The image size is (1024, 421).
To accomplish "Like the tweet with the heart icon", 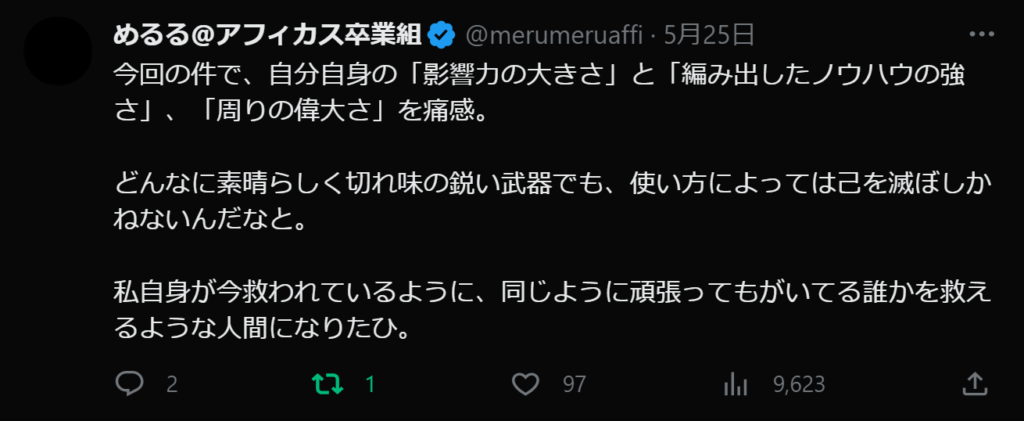I will 526,383.
